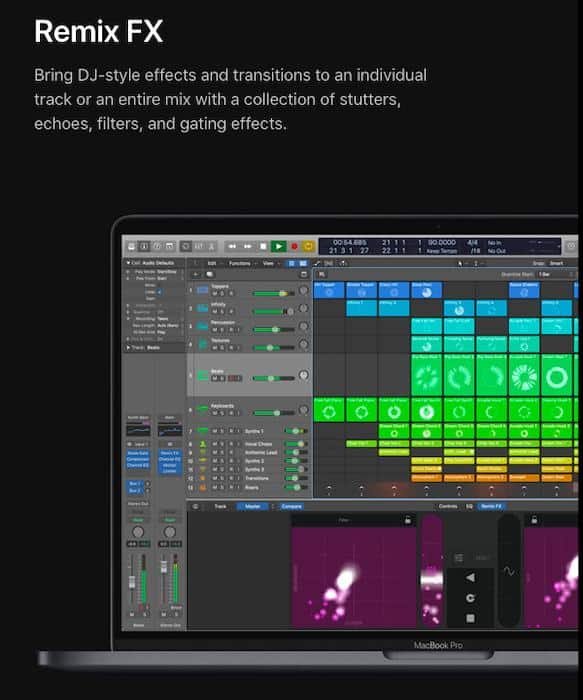Select the Percussion track icon

tap(203, 326)
